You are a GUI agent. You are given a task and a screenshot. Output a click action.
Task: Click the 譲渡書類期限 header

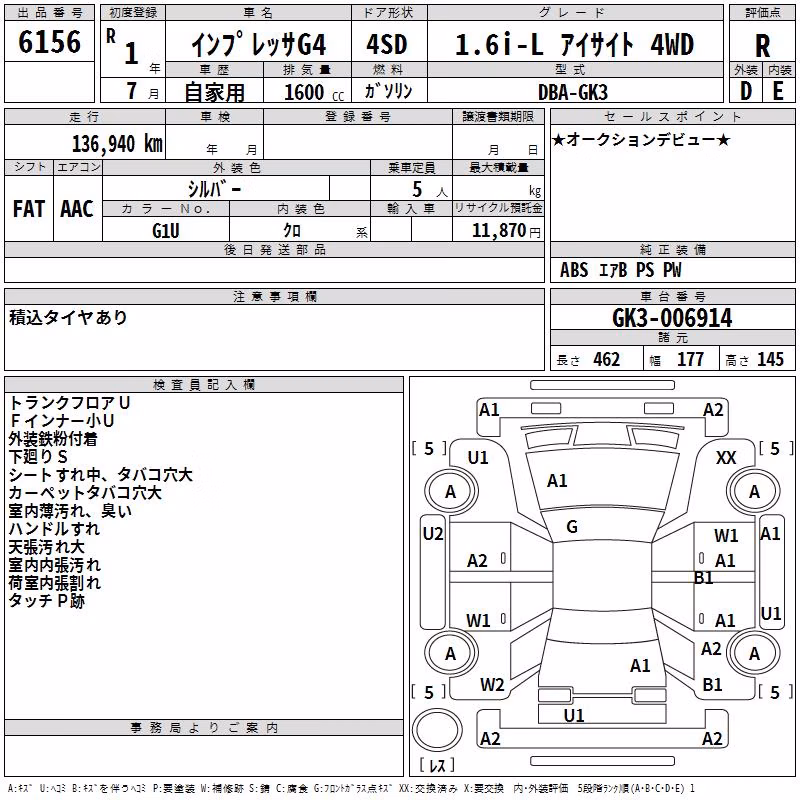pyautogui.click(x=498, y=116)
